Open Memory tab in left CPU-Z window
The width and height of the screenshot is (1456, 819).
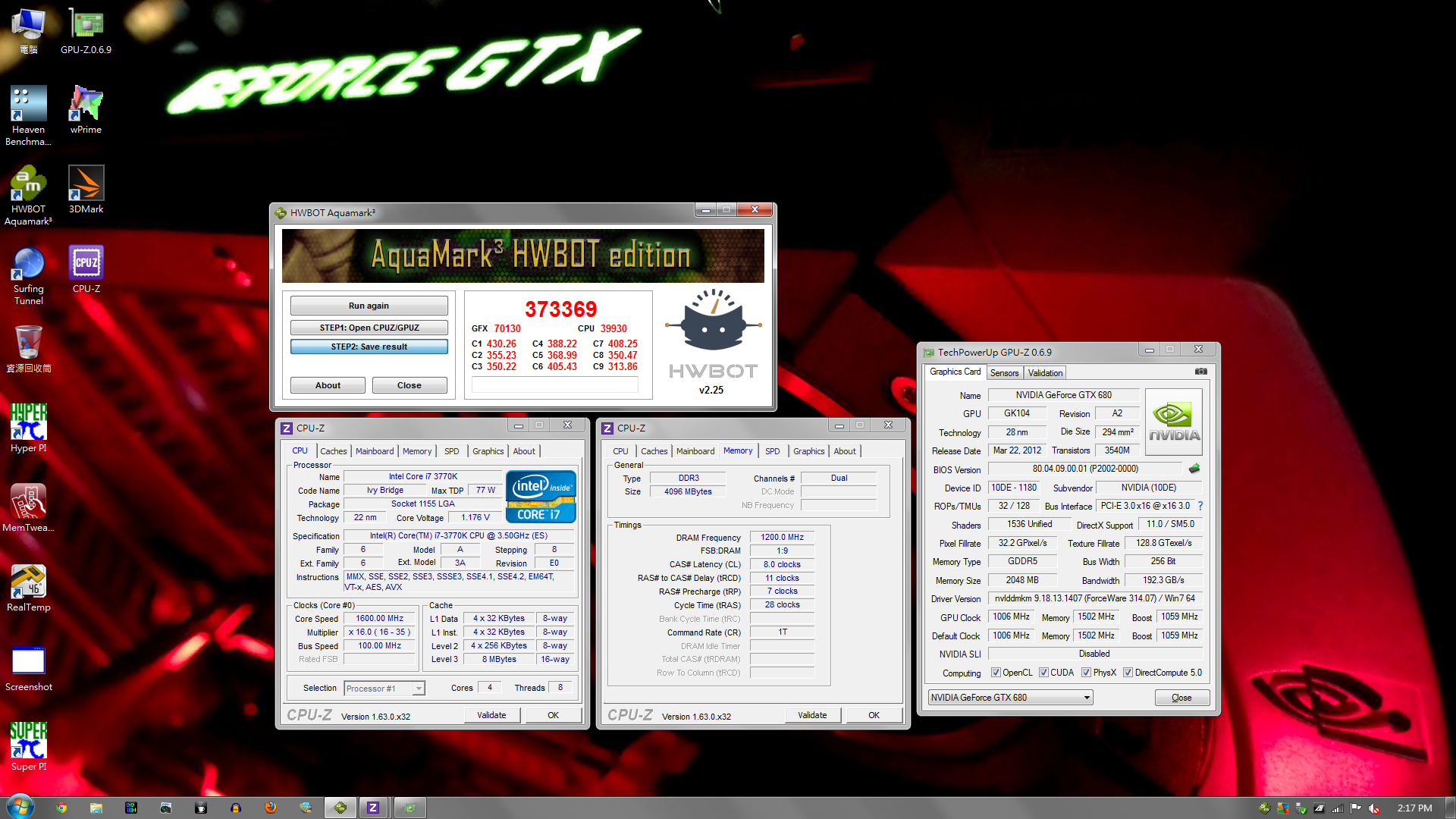point(416,451)
